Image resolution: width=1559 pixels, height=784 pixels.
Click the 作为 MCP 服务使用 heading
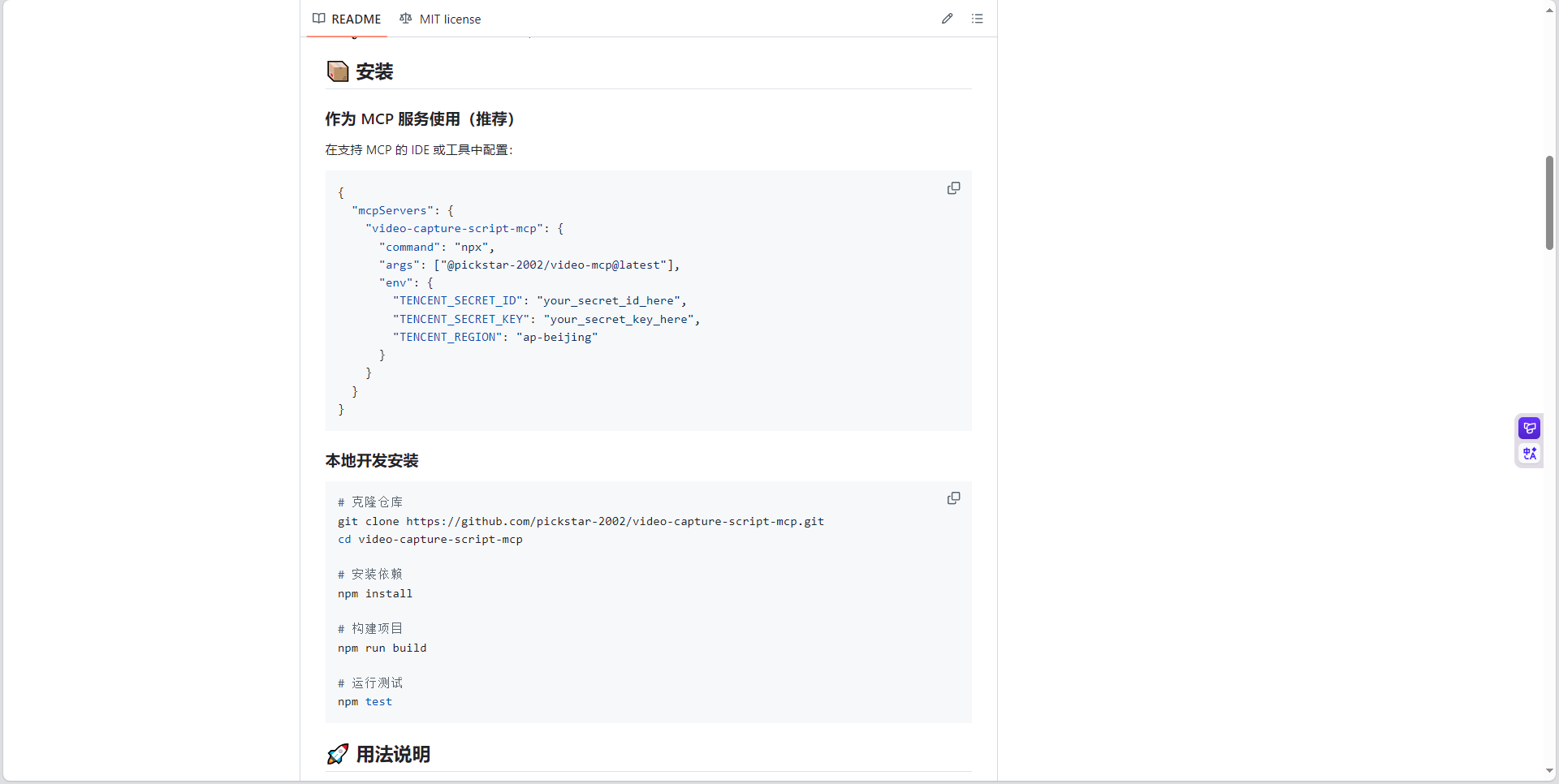tap(420, 119)
